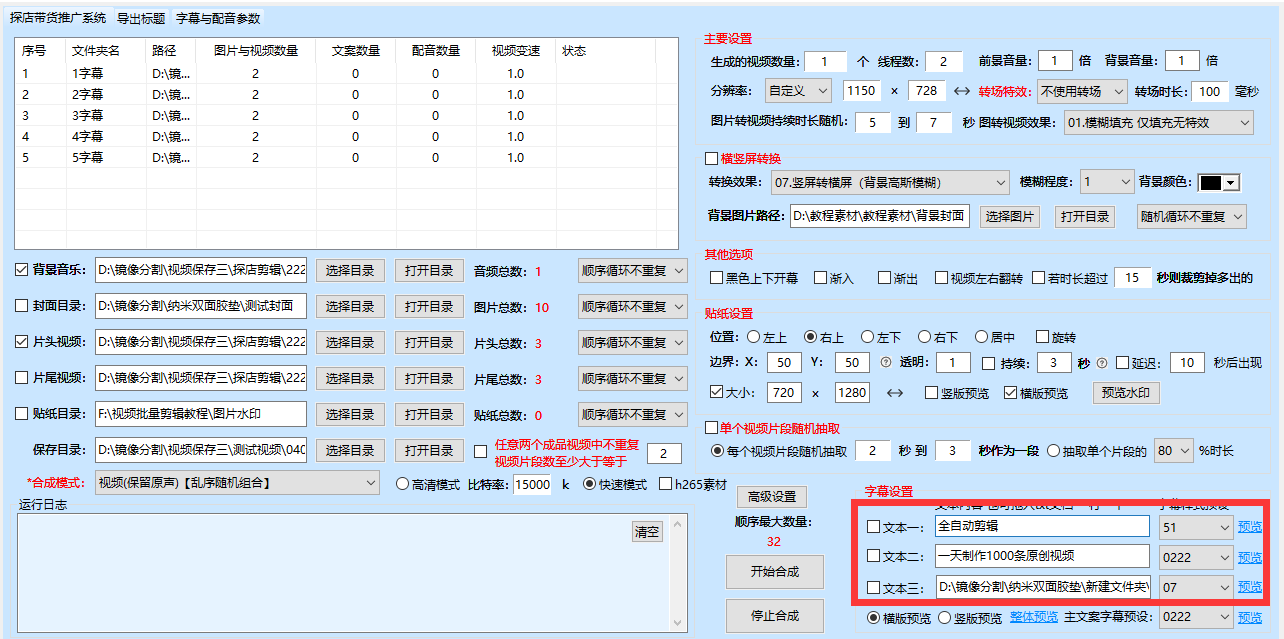The image size is (1284, 639).
Task: Expand the 转场特效 dropdown
Action: (x=1082, y=91)
